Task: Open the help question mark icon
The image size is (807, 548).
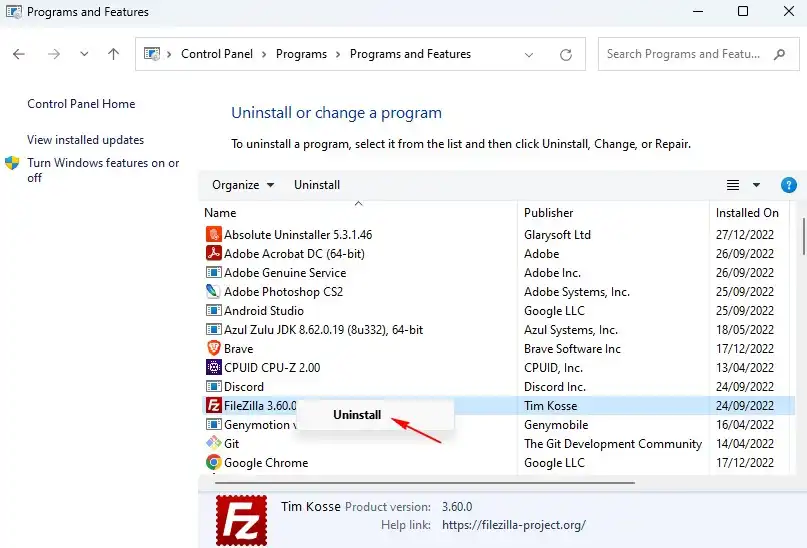Action: (x=788, y=185)
